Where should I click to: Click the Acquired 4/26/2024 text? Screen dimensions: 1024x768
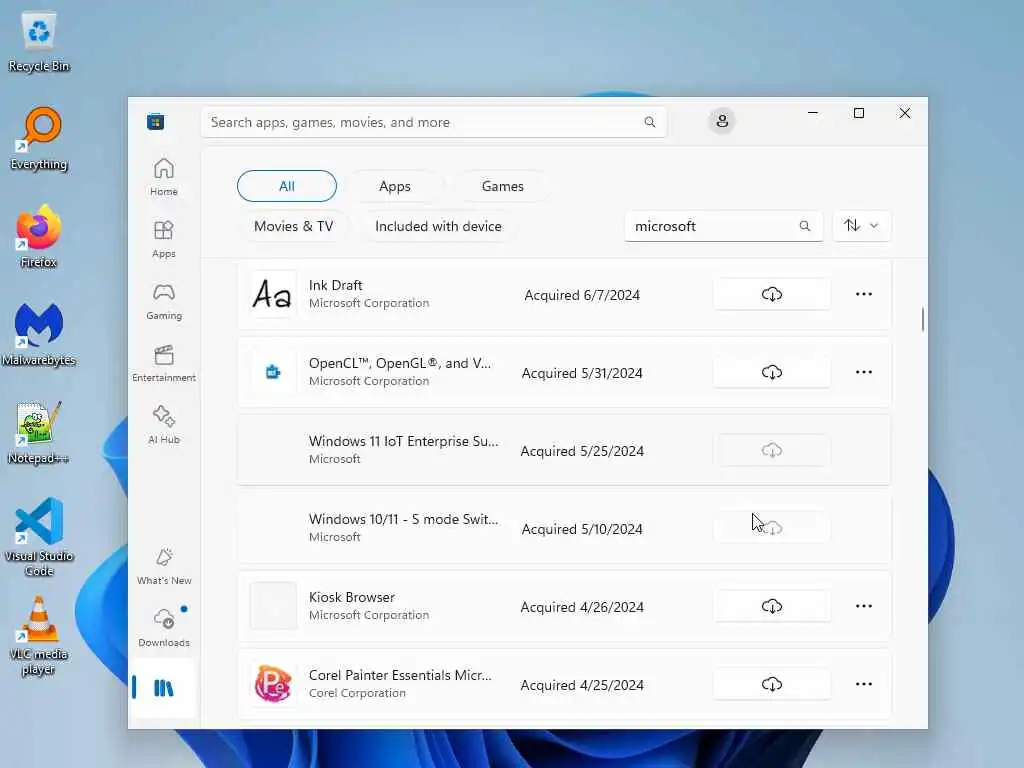pyautogui.click(x=582, y=607)
